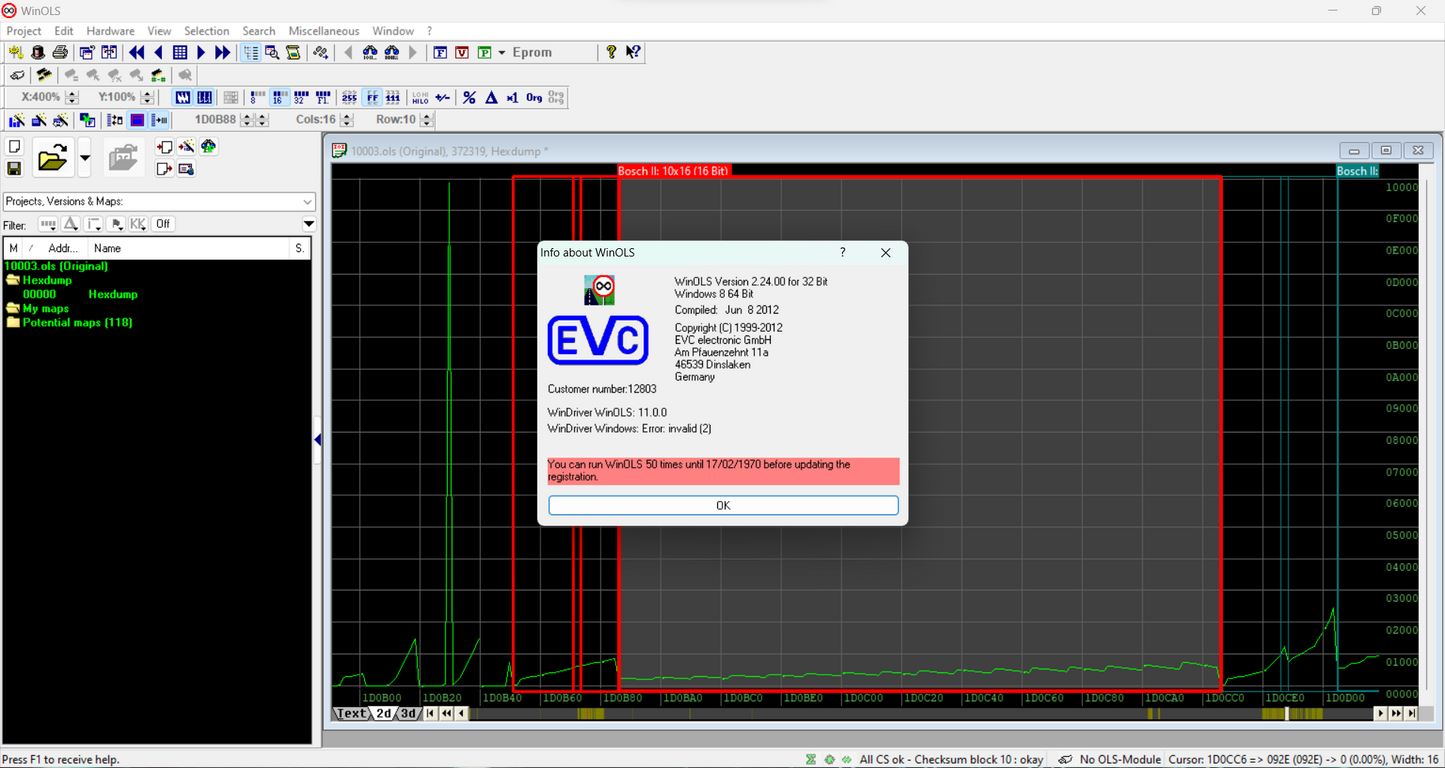Screen dimensions: 1445x768
Task: Click the delta triangle icon in toolbar
Action: (491, 97)
